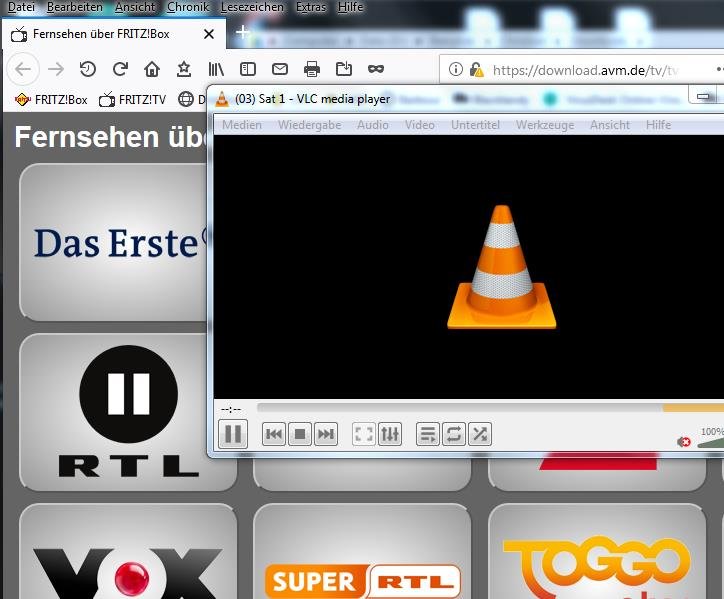The width and height of the screenshot is (724, 599).
Task: Open Firefox Chronik menu
Action: [188, 7]
